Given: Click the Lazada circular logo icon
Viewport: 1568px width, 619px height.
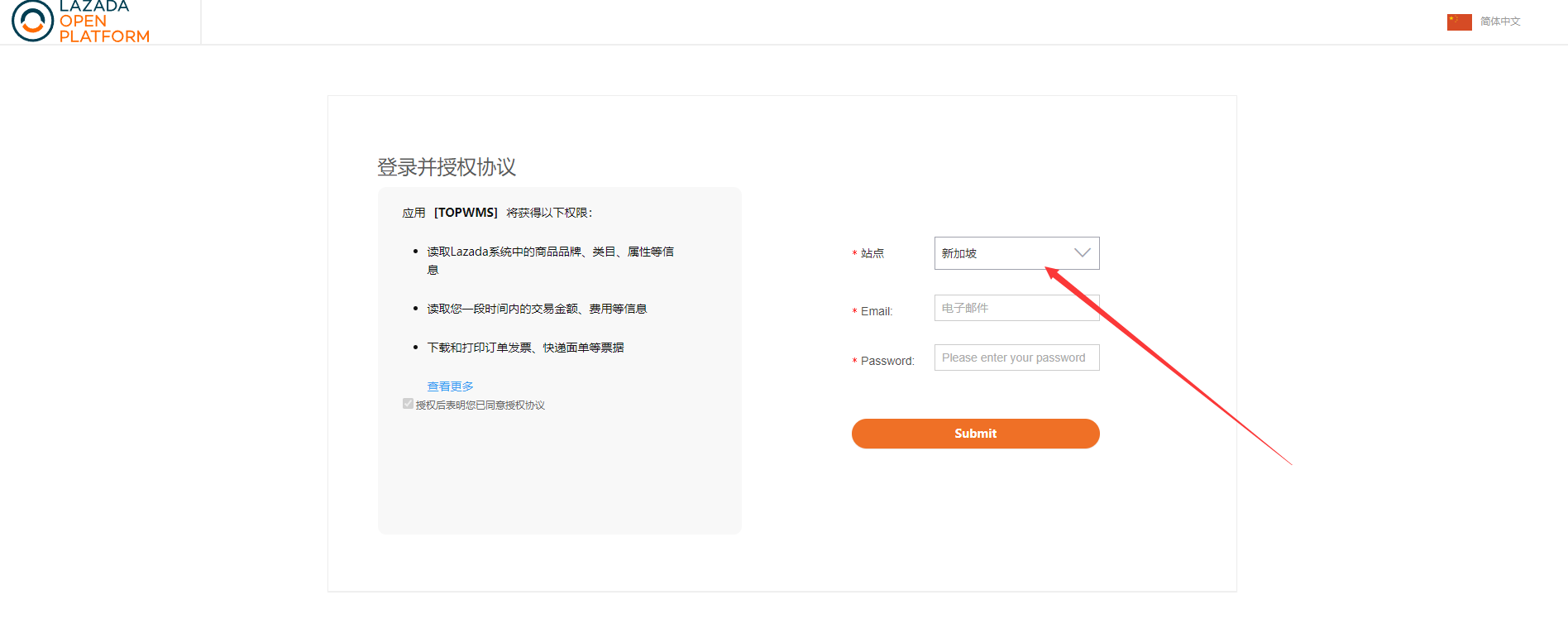Looking at the screenshot, I should [x=32, y=21].
